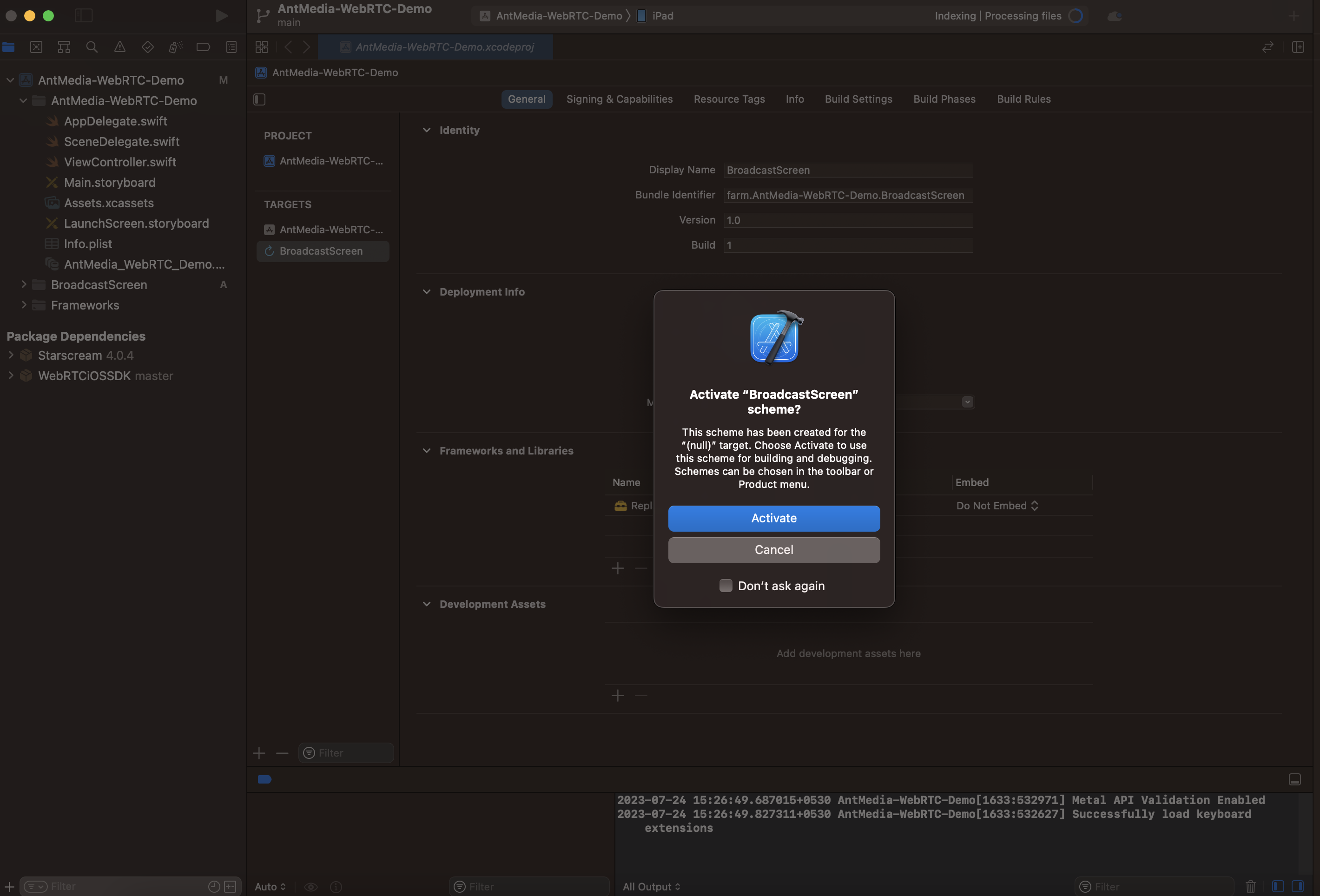This screenshot has width=1320, height=896.
Task: Select the BroadcastScreen target
Action: 323,251
